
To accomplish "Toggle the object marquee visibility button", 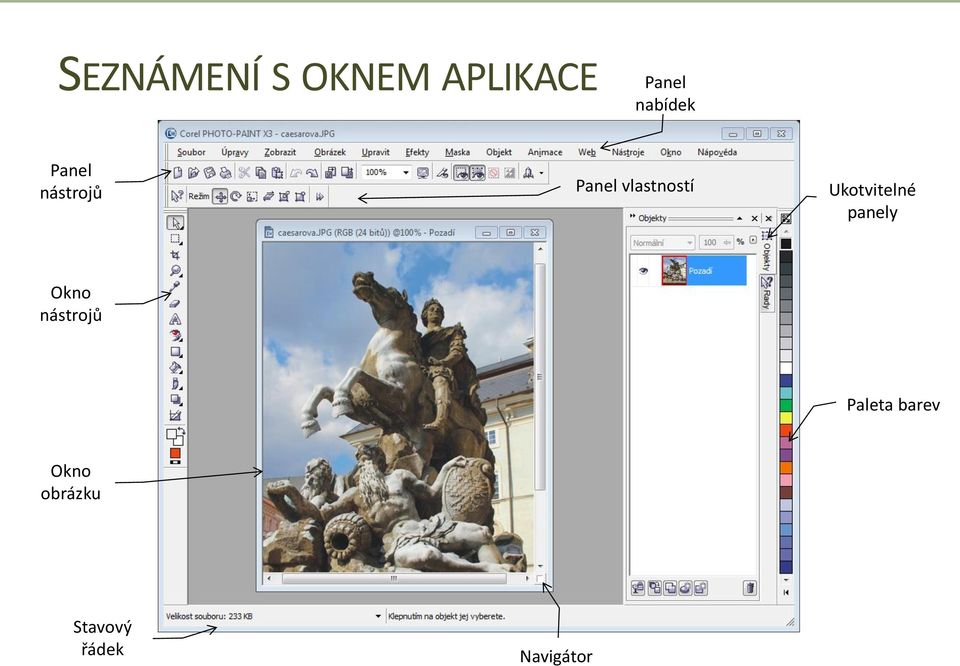I will point(478,173).
